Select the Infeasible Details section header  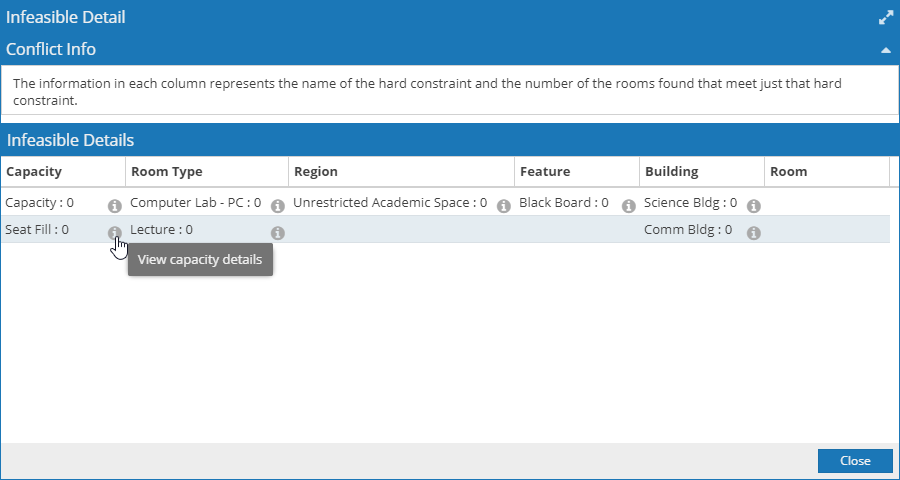[x=450, y=140]
